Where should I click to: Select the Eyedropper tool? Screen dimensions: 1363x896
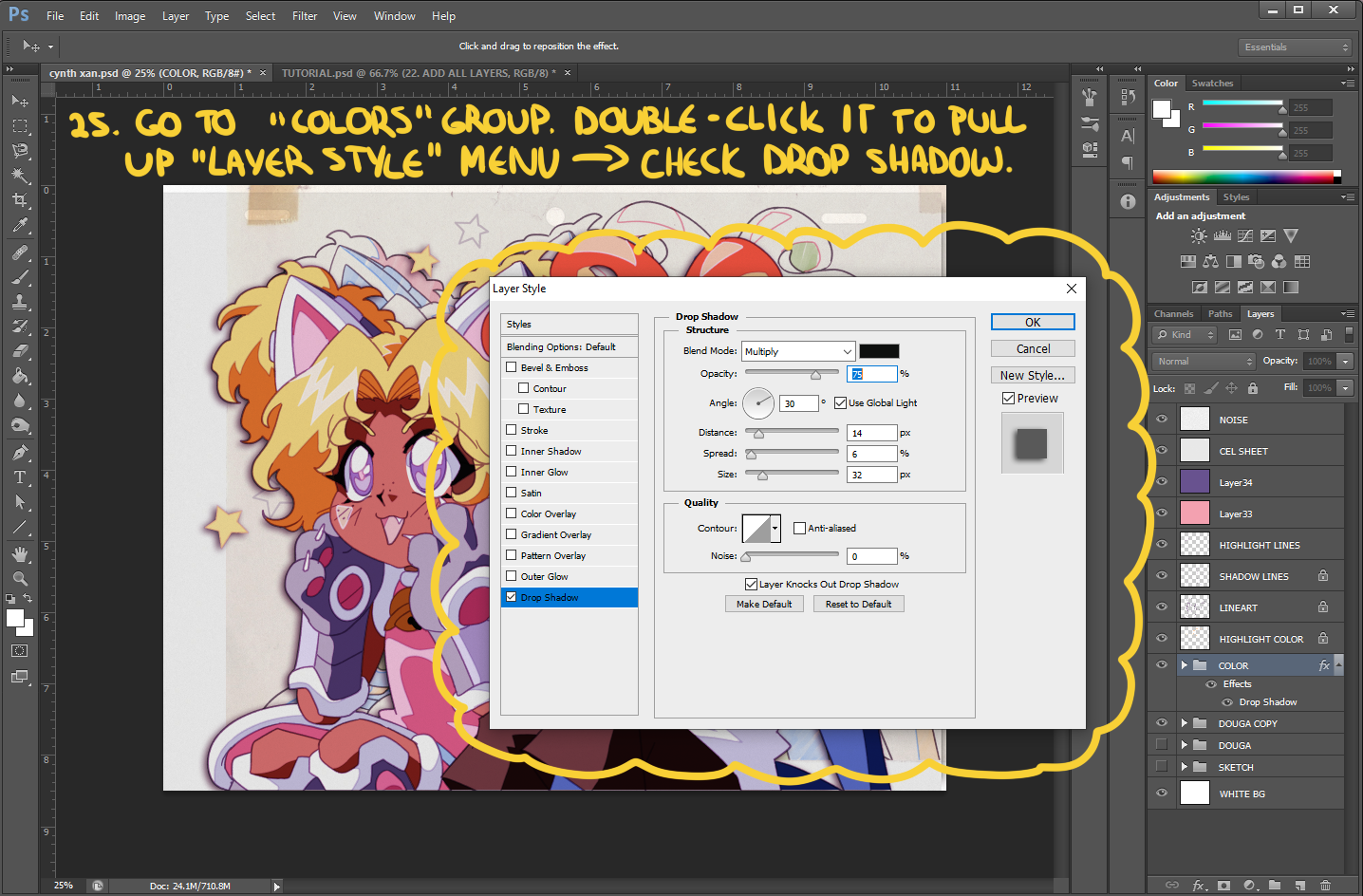click(x=19, y=226)
